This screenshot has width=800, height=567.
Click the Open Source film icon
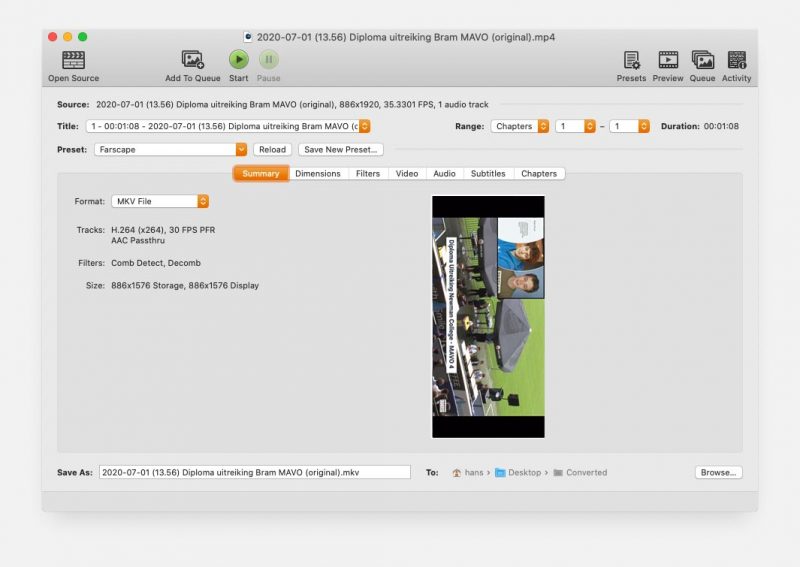(73, 60)
